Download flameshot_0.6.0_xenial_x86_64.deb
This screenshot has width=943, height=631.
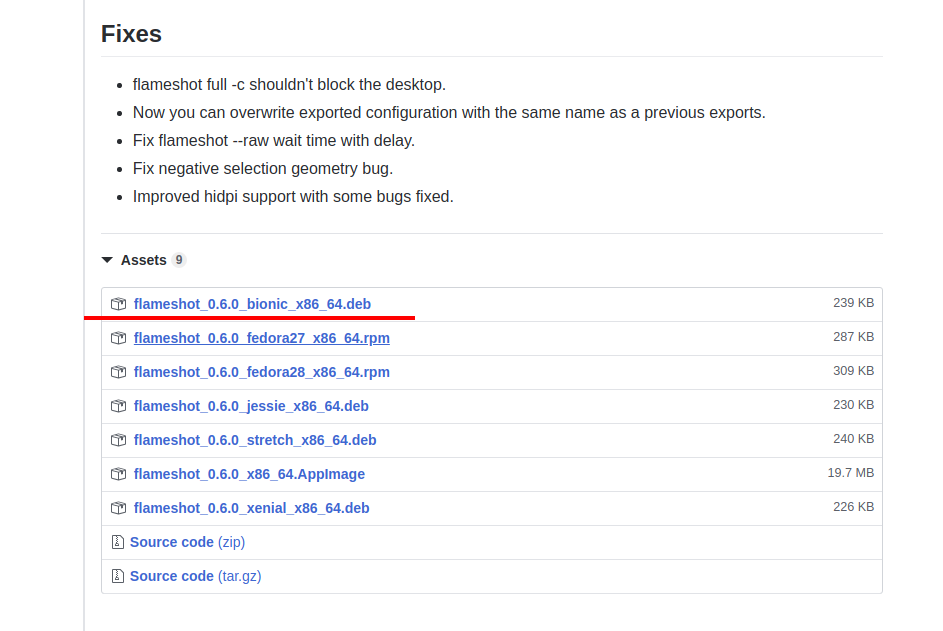coord(251,508)
